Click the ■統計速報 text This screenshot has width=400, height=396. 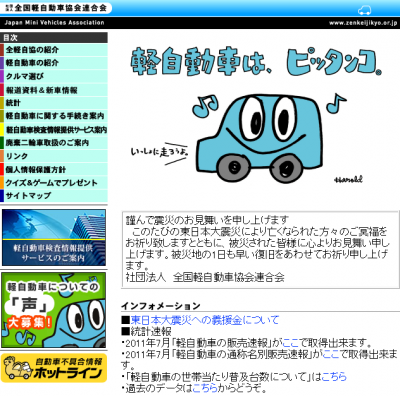(146, 331)
